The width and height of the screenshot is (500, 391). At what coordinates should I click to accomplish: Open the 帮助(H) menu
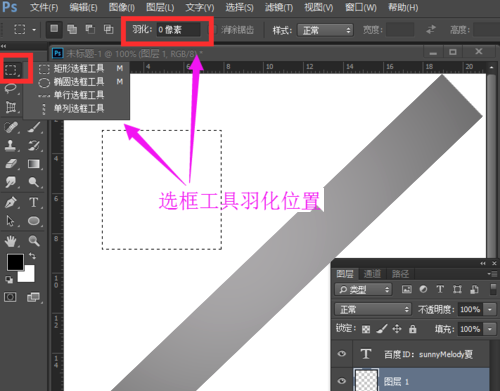(x=403, y=7)
